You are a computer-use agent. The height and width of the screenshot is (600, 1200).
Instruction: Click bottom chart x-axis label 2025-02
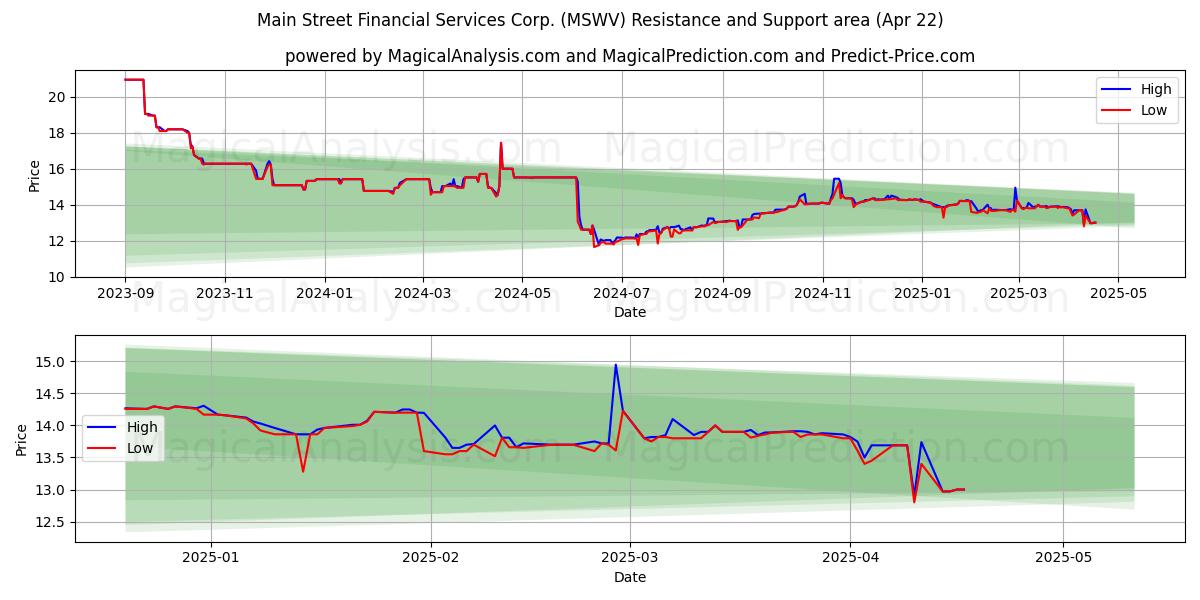(x=432, y=560)
